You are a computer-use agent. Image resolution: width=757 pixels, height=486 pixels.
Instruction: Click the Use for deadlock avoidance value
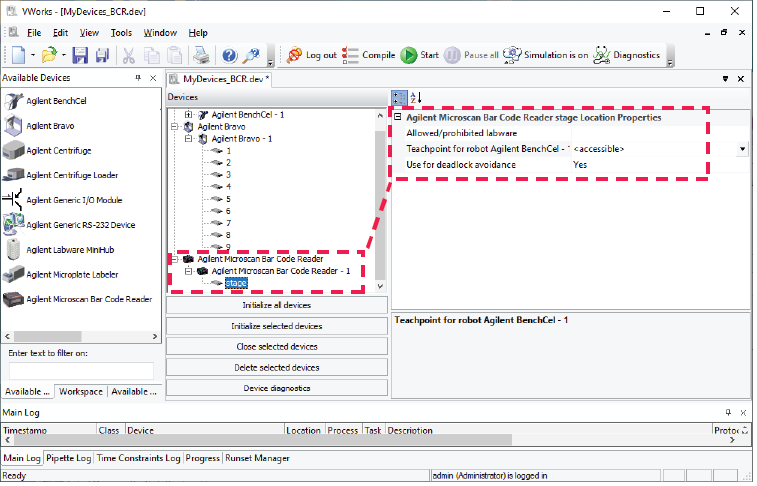[659, 165]
